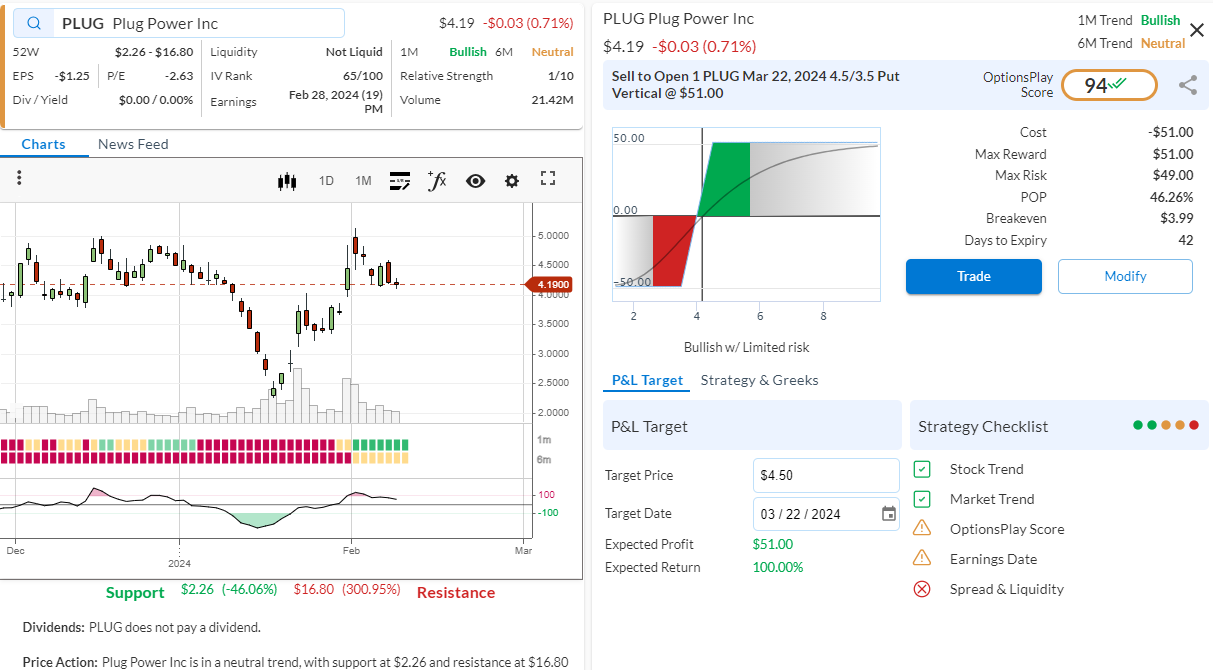Screen dimensions: 1213x670
Task: Click the PLUG ticker search box
Action: (x=179, y=24)
